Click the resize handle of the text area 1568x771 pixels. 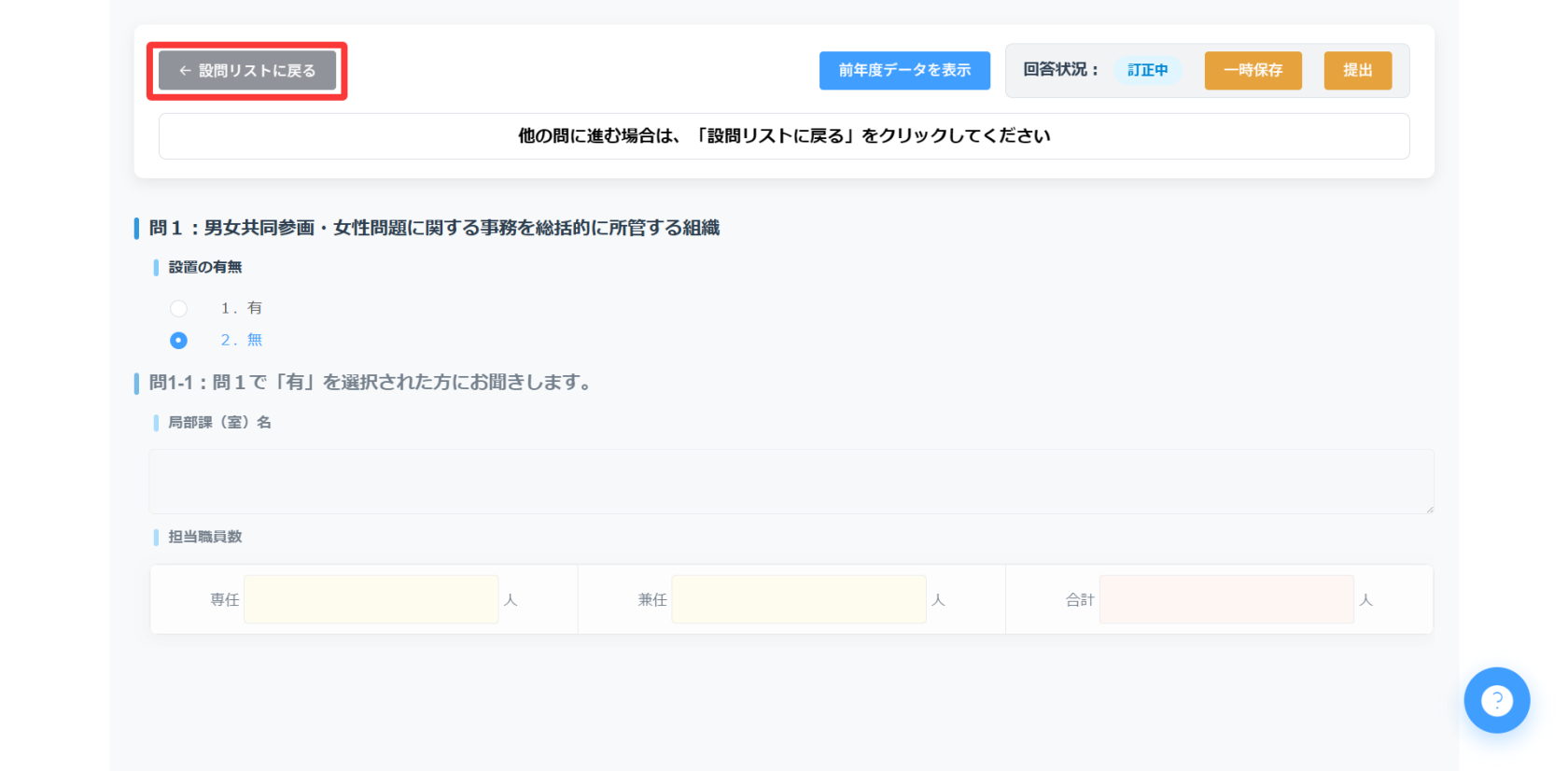click(x=1429, y=509)
